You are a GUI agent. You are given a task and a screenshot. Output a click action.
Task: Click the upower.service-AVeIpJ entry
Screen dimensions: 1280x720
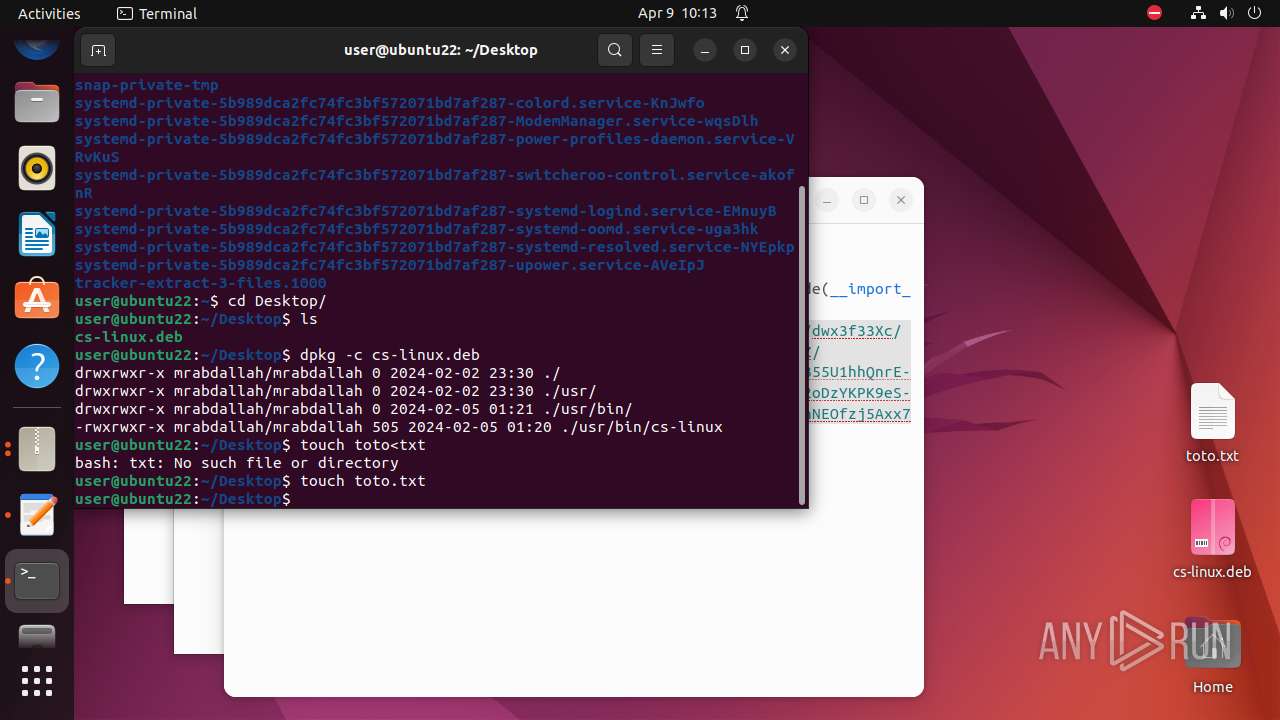click(390, 265)
